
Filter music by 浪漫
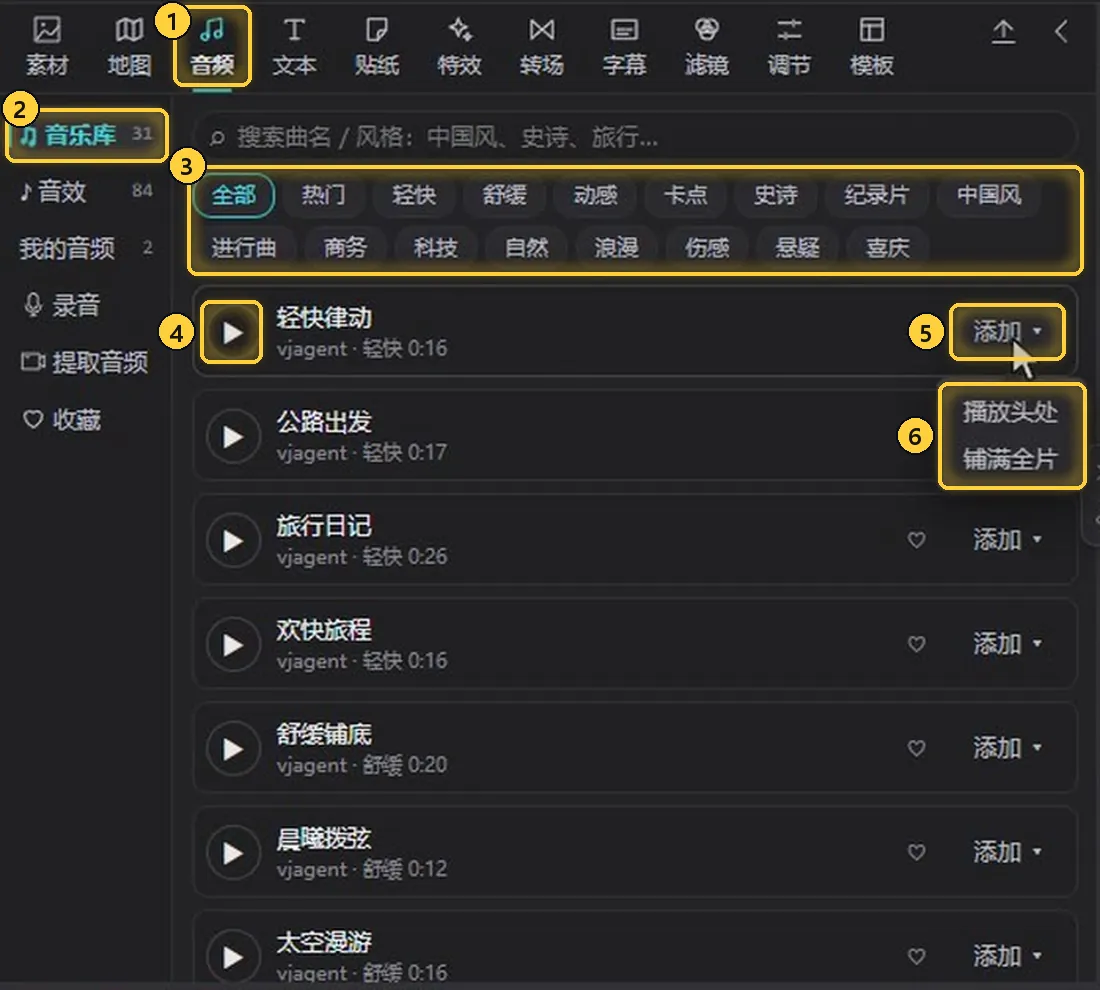coord(617,248)
